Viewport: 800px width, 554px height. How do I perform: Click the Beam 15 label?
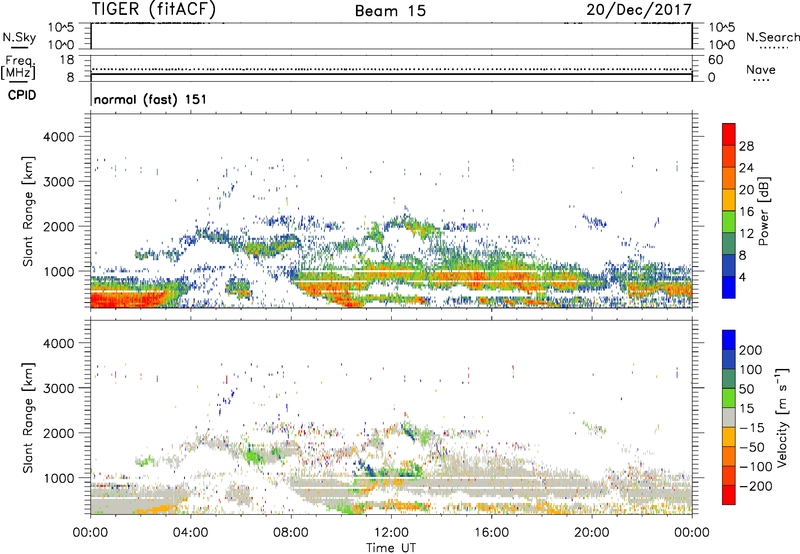pyautogui.click(x=390, y=11)
